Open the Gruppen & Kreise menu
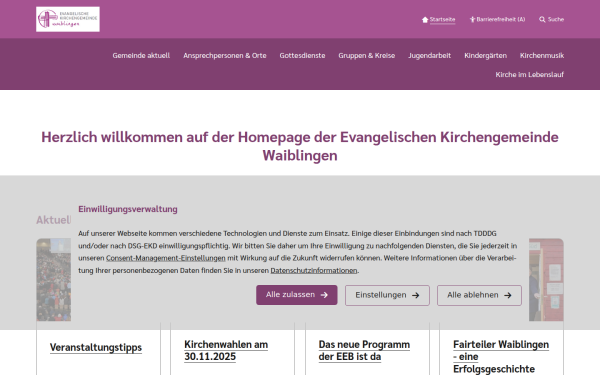600x375 pixels. 367,55
